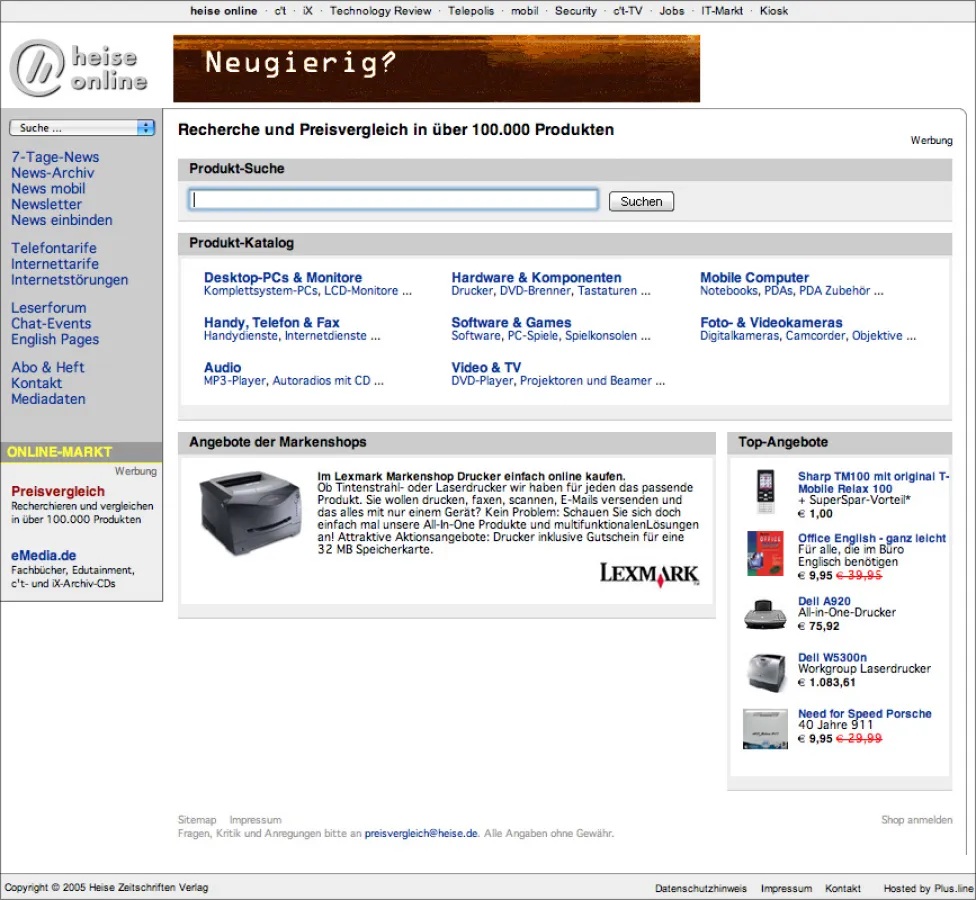Browse Video & TV category

[x=486, y=367]
